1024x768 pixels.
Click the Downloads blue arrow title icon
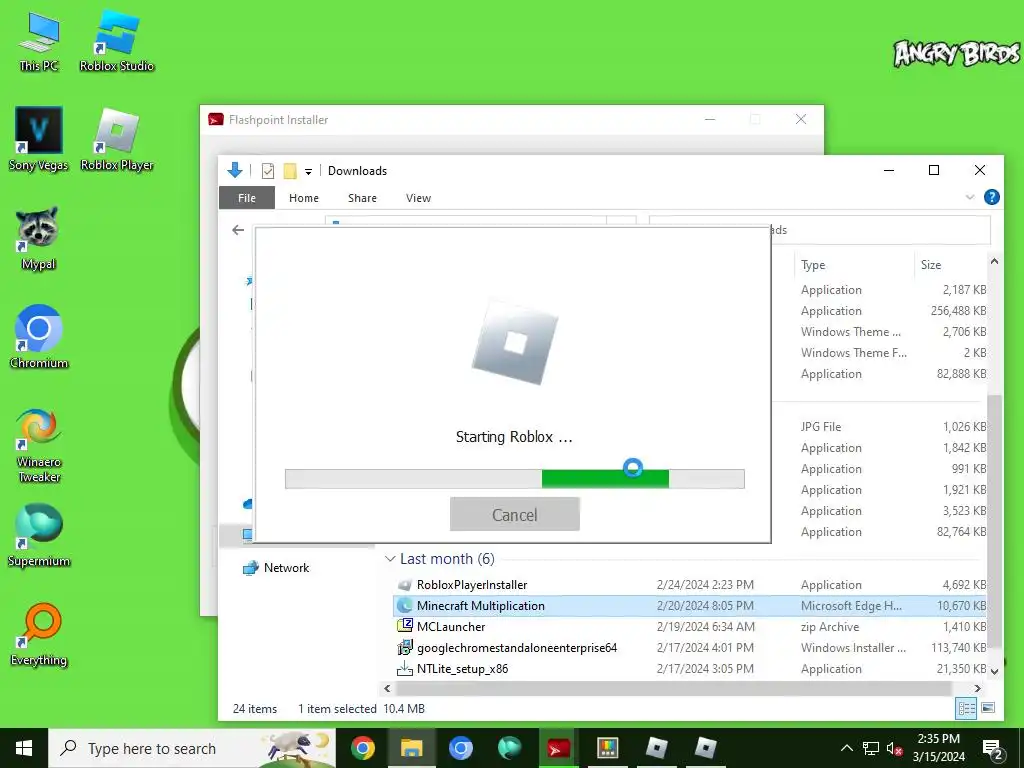[234, 170]
